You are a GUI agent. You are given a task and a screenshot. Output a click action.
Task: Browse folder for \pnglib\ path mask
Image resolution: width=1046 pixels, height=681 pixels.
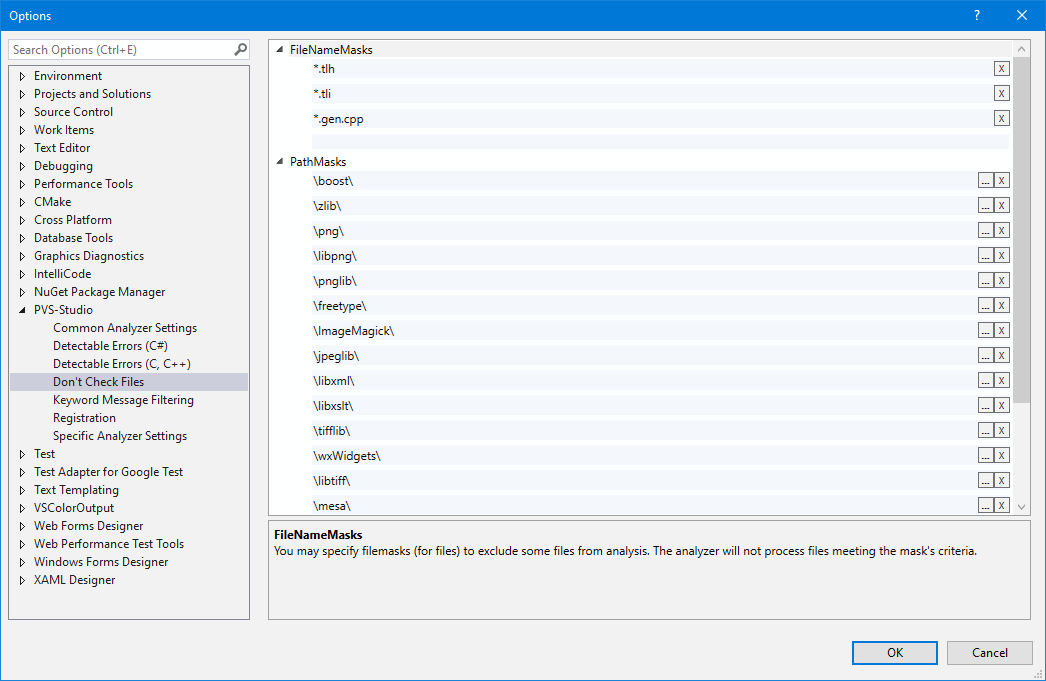[x=985, y=281]
